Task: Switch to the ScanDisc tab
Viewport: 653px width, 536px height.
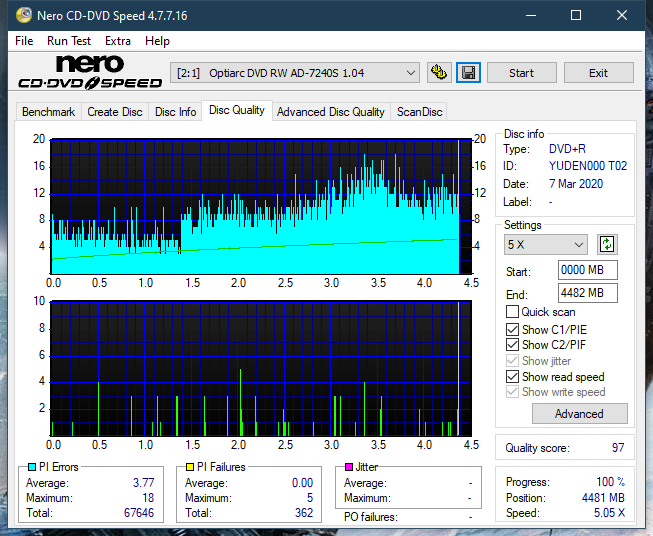Action: (x=419, y=112)
